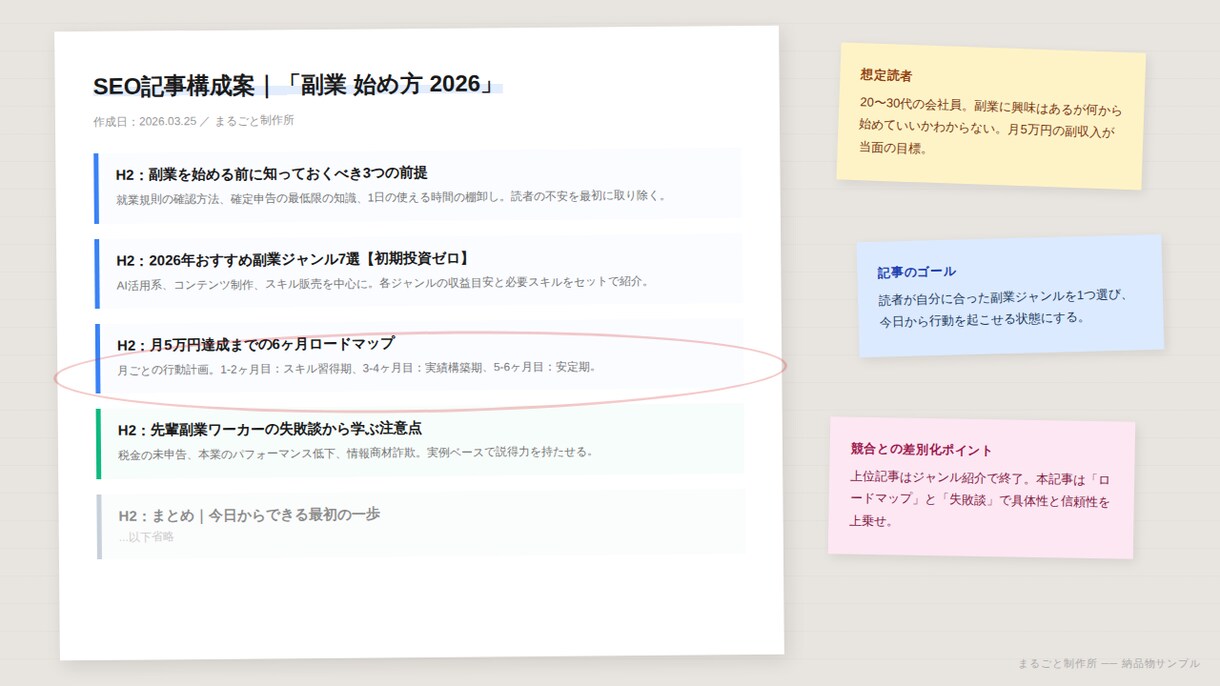
Task: Click description starting "税金の未申告"
Action: (x=356, y=453)
